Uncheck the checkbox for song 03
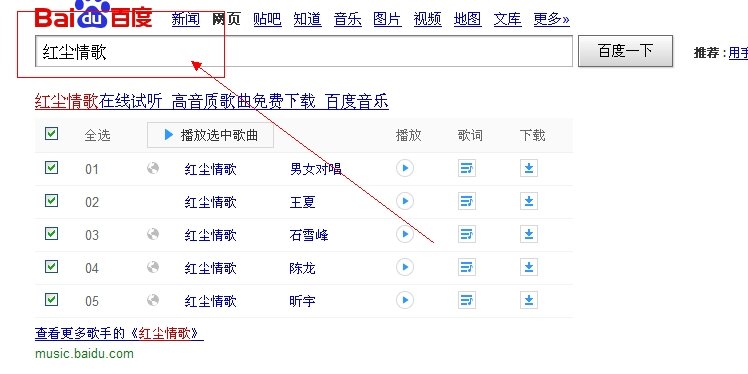 coord(52,233)
